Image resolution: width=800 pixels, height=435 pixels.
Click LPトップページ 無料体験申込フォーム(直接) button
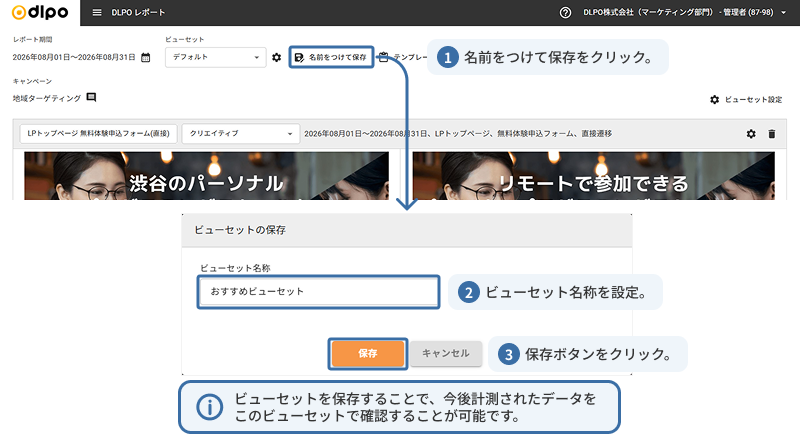click(x=98, y=134)
